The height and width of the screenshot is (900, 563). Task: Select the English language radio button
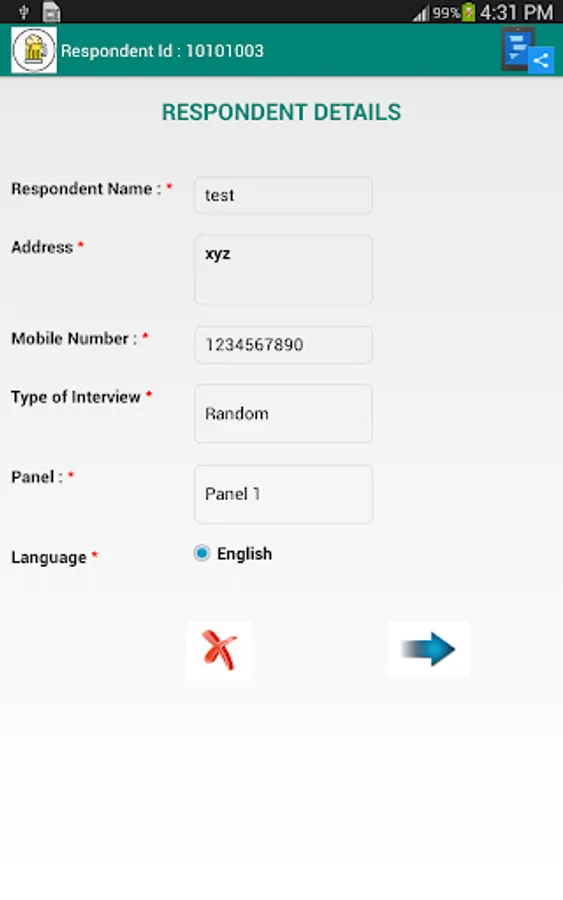tap(201, 553)
